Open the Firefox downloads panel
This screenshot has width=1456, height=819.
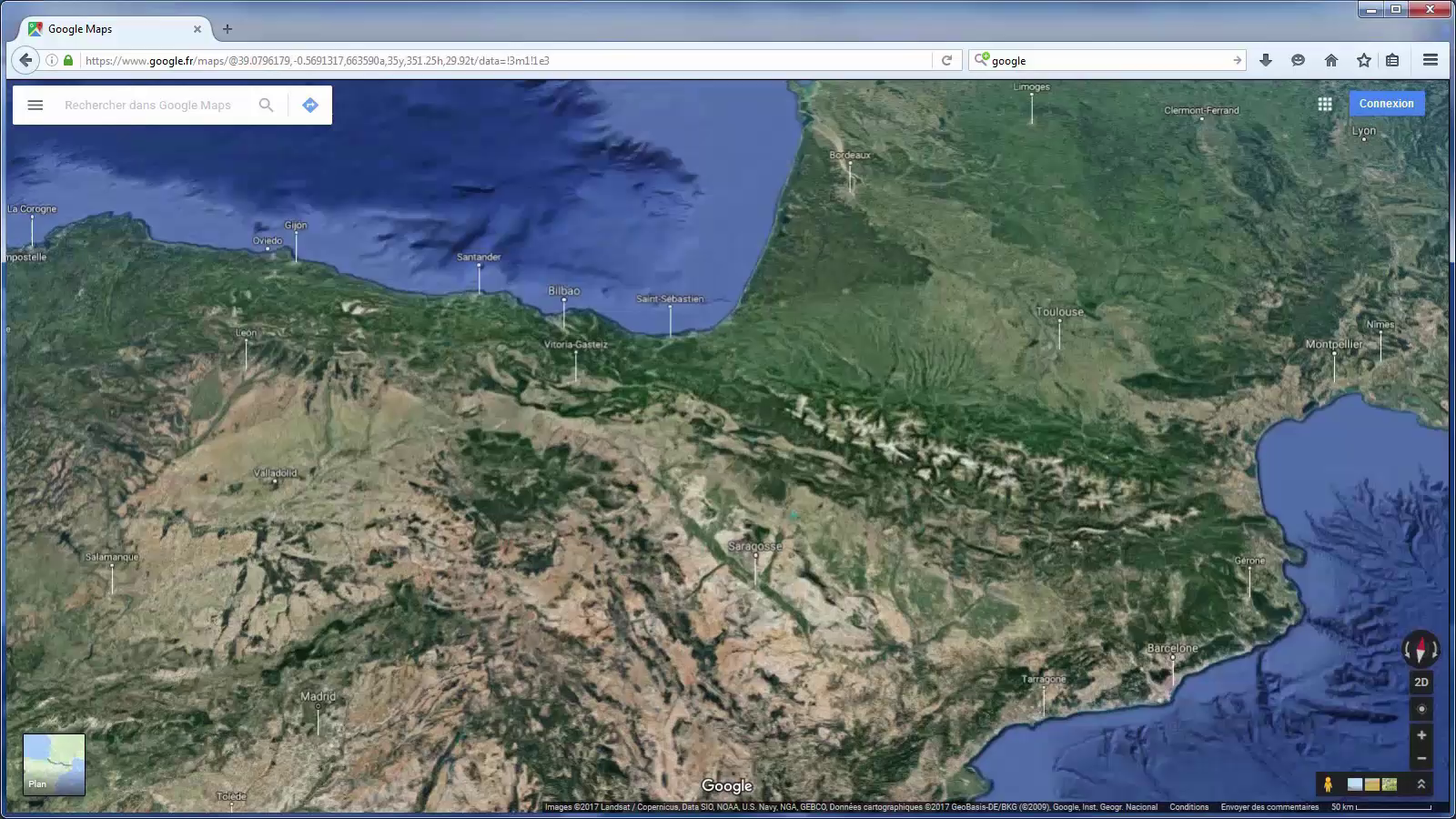1265,60
